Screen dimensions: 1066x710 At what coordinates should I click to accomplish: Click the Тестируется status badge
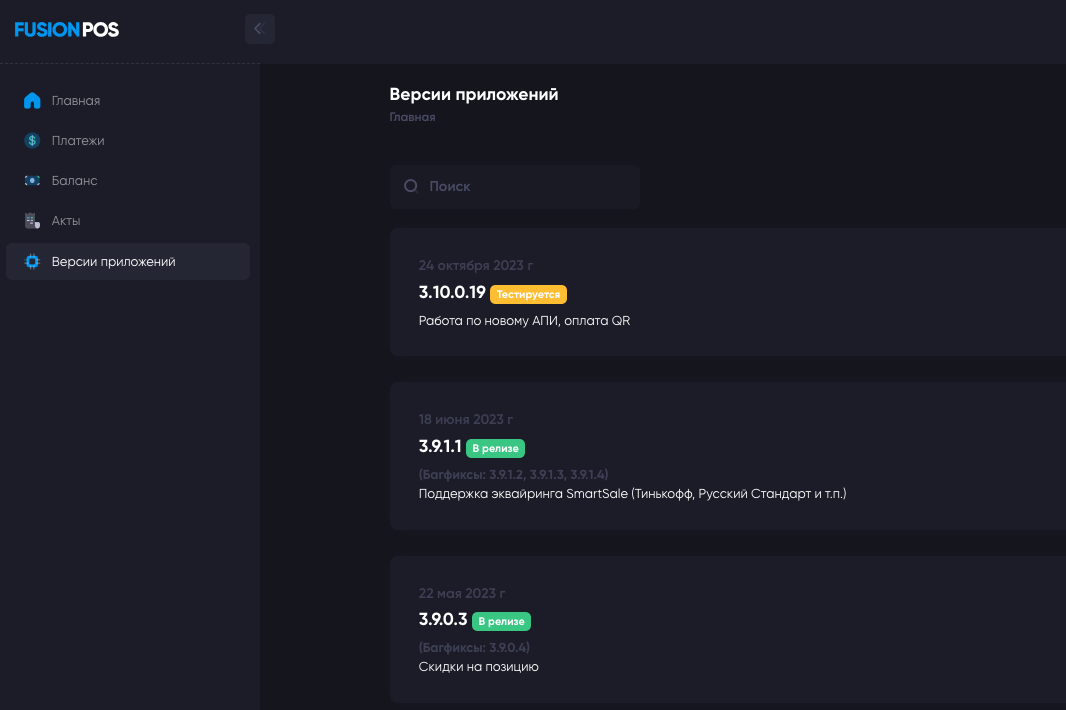pyautogui.click(x=529, y=294)
